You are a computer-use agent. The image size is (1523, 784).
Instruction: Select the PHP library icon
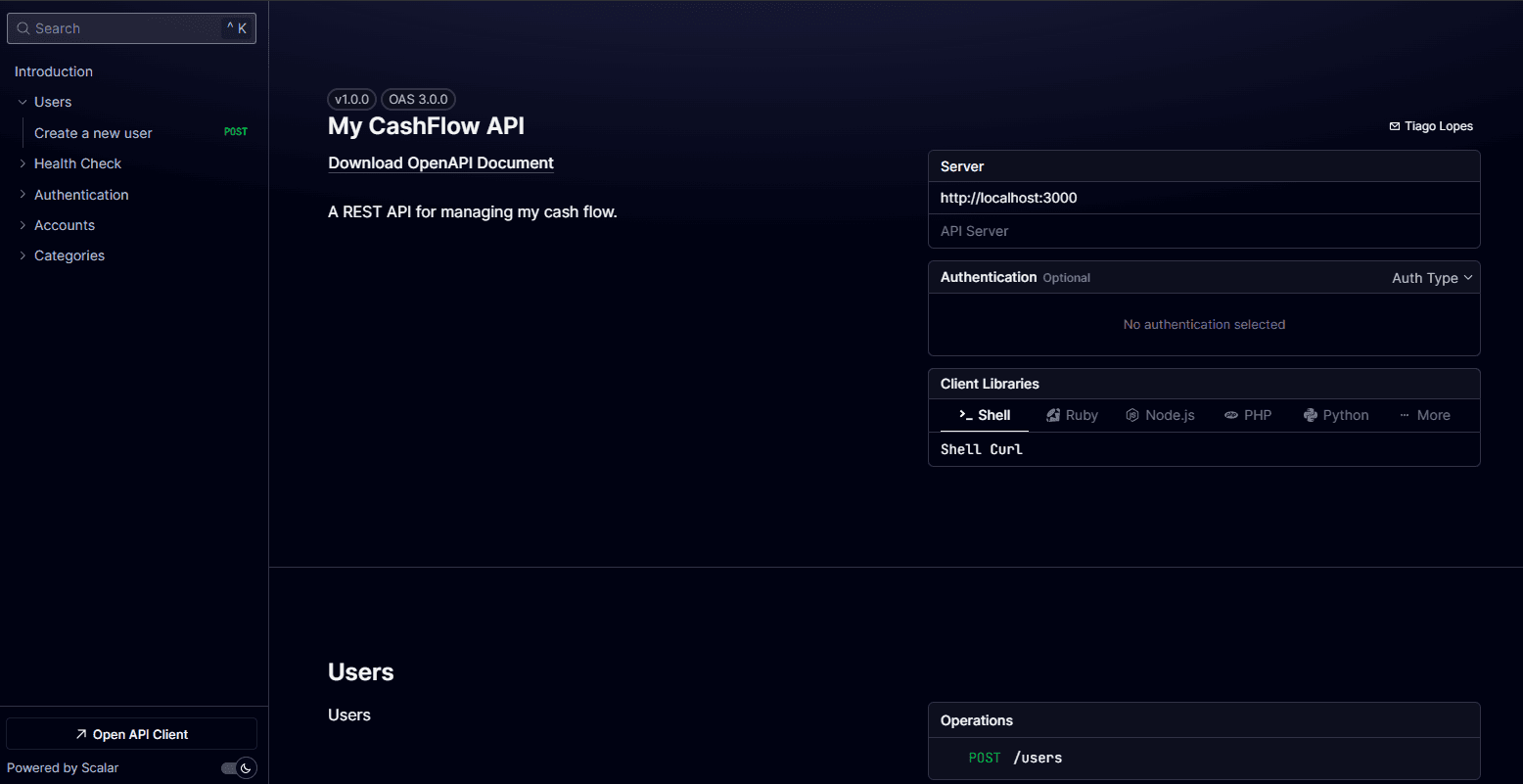pyautogui.click(x=1231, y=415)
